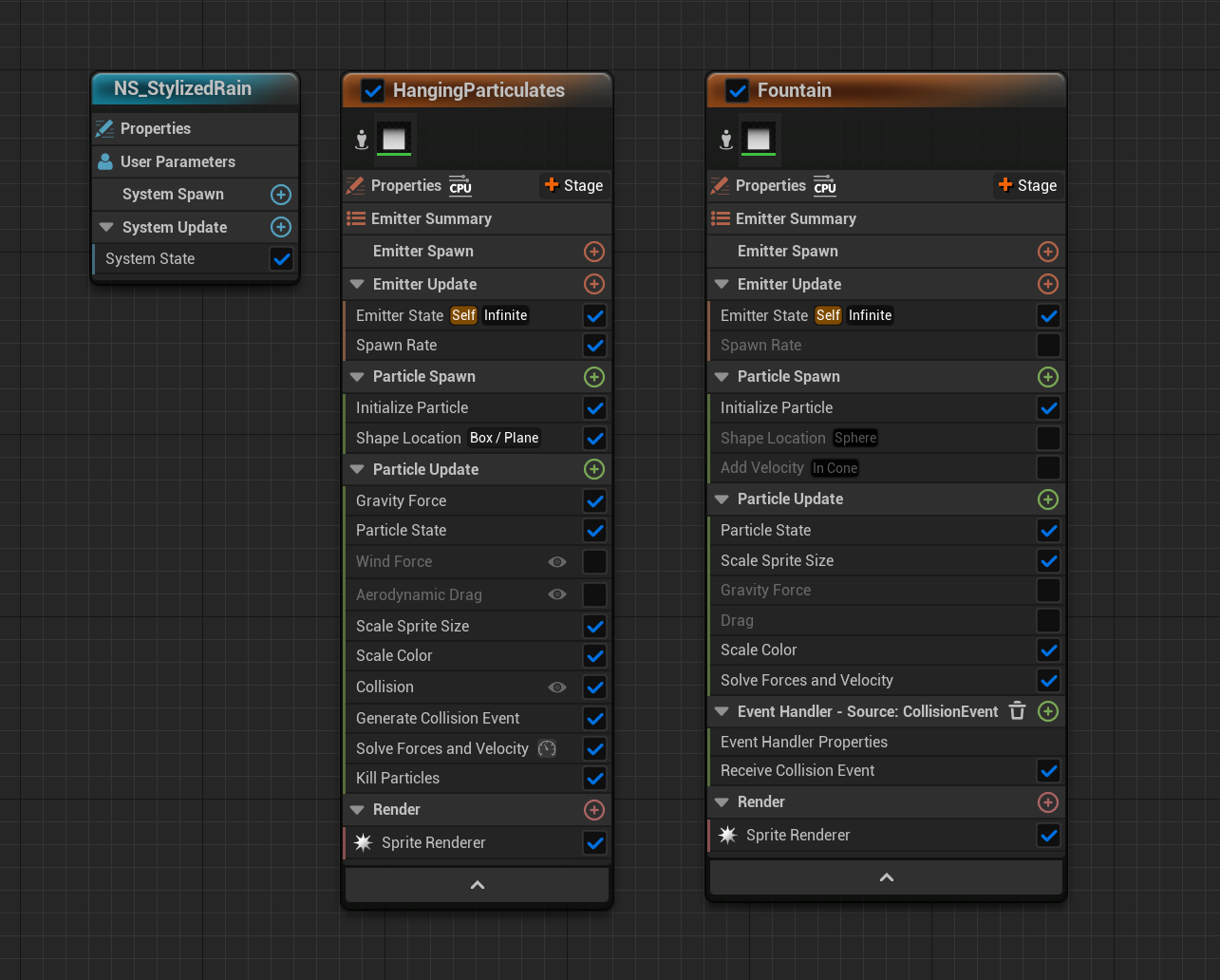Add module to Fountain Emitter Spawn
1220x980 pixels.
click(1048, 252)
